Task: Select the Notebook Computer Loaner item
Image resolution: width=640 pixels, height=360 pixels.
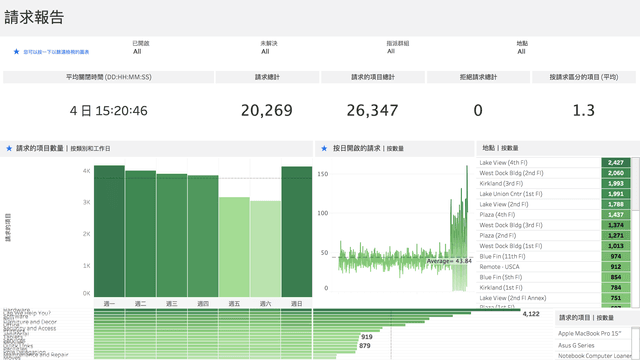Action: [x=594, y=356]
